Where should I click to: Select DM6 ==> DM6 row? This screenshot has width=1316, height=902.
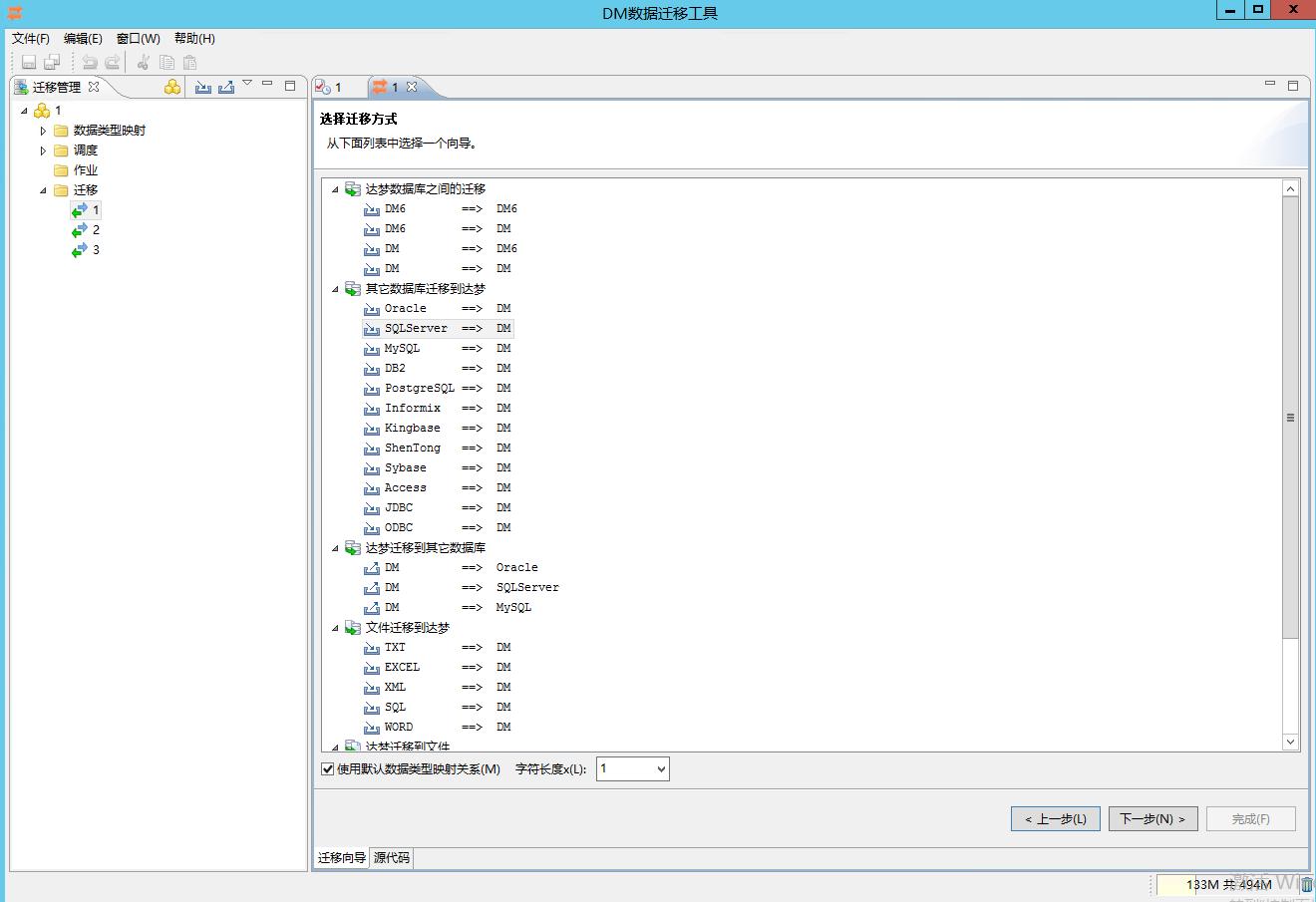click(x=441, y=208)
